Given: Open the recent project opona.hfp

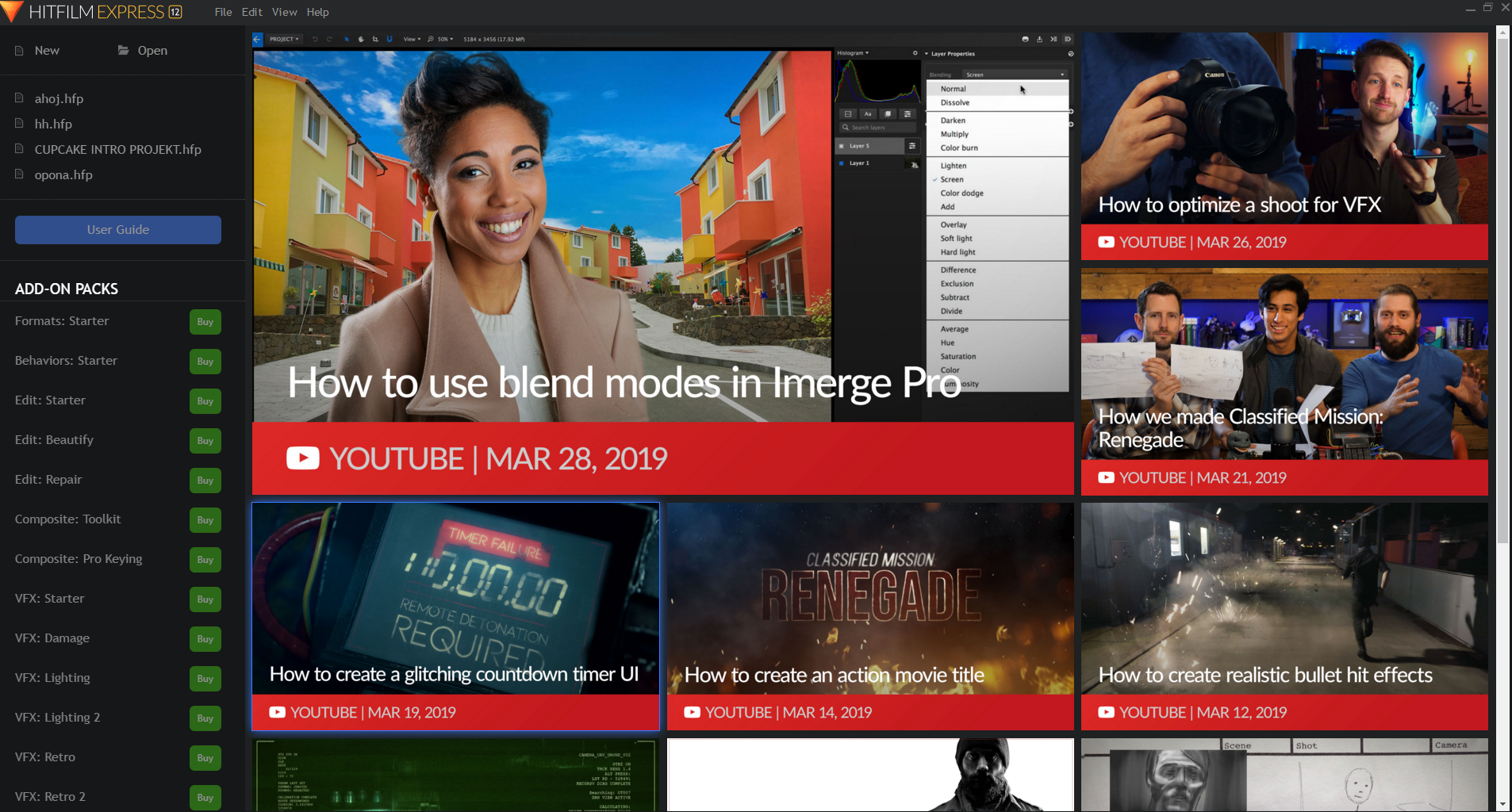Looking at the screenshot, I should 63,174.
